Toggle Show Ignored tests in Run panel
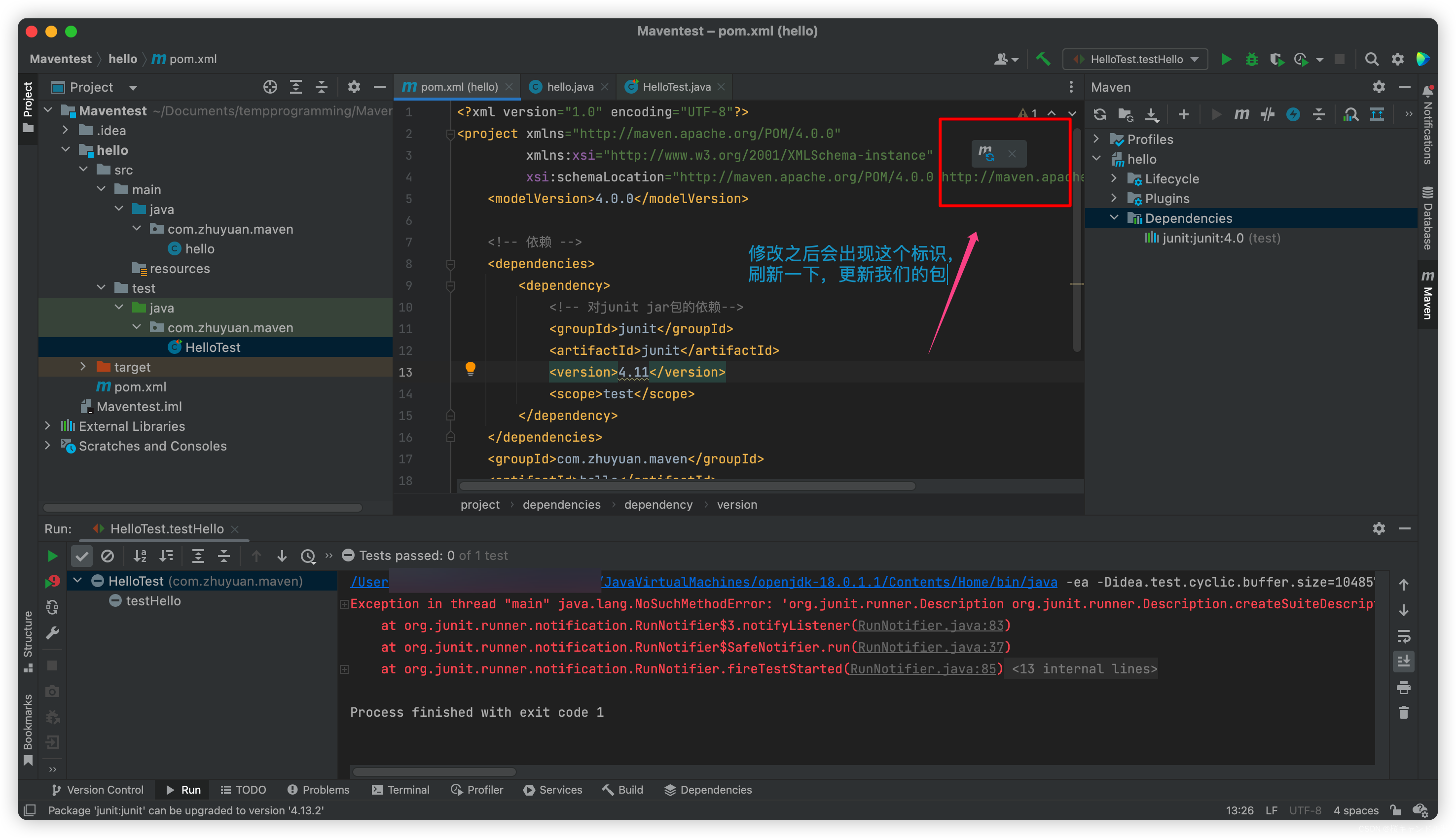The height and width of the screenshot is (838, 1456). pos(107,556)
